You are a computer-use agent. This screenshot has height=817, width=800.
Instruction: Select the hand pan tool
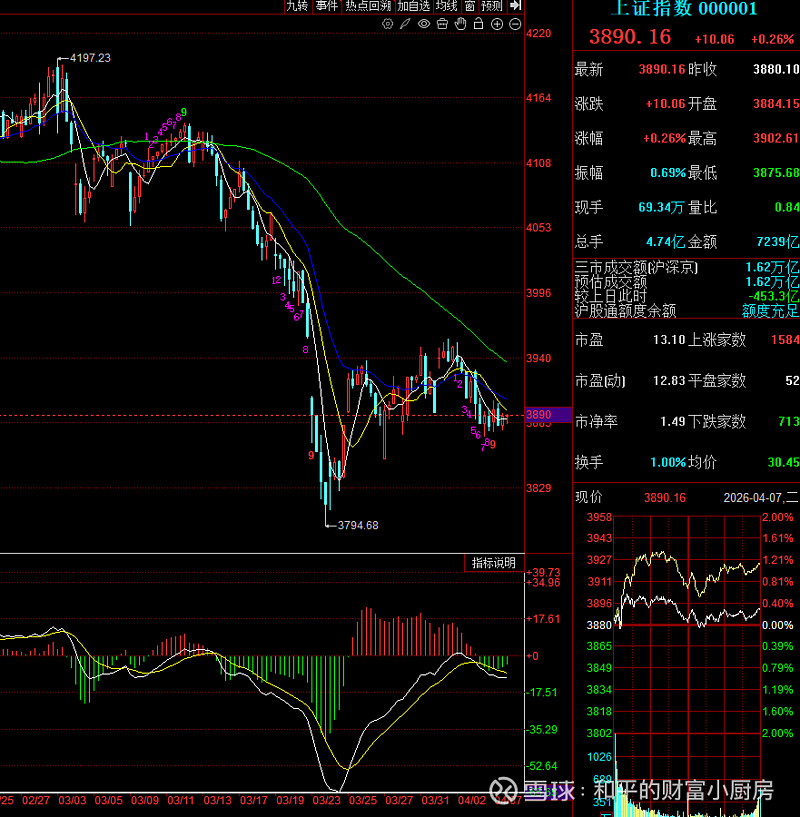coord(460,24)
